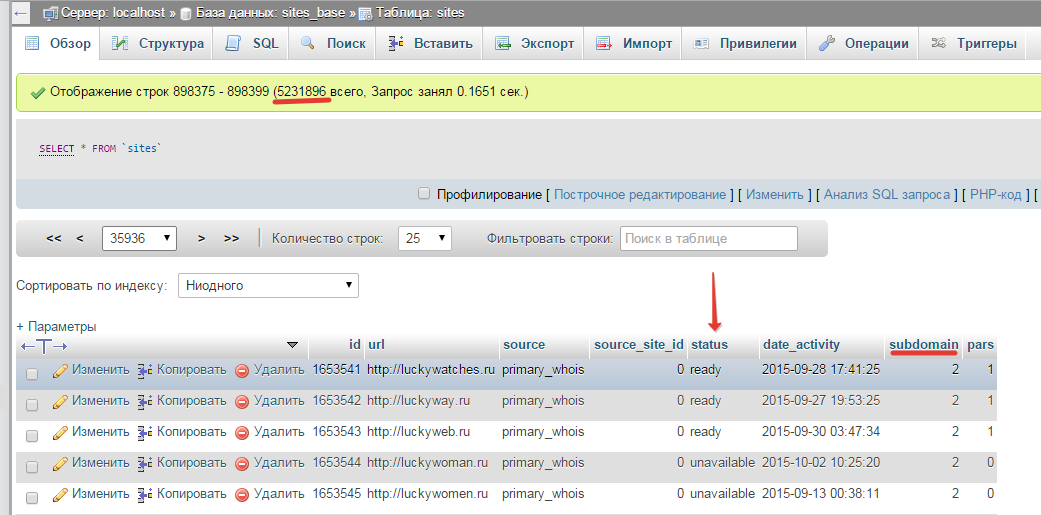Open the page number dropdown showing 35936
This screenshot has width=1041, height=515.
coord(139,238)
